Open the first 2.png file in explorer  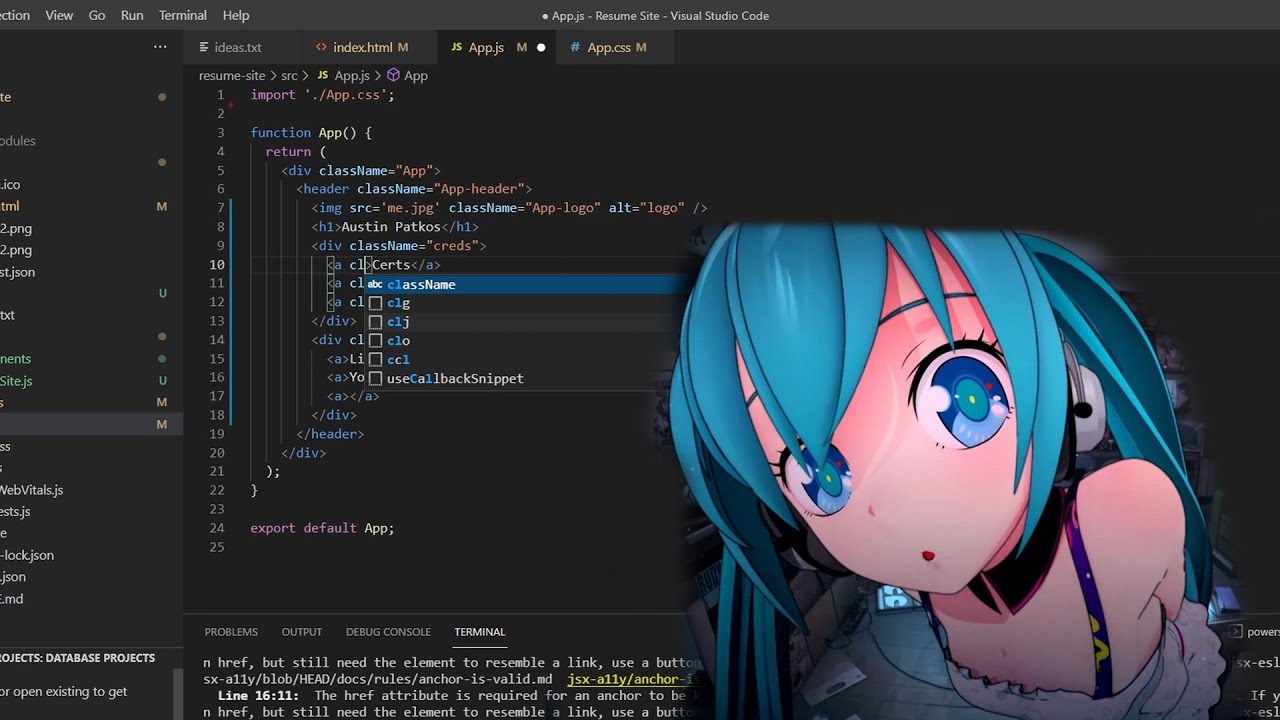click(16, 229)
